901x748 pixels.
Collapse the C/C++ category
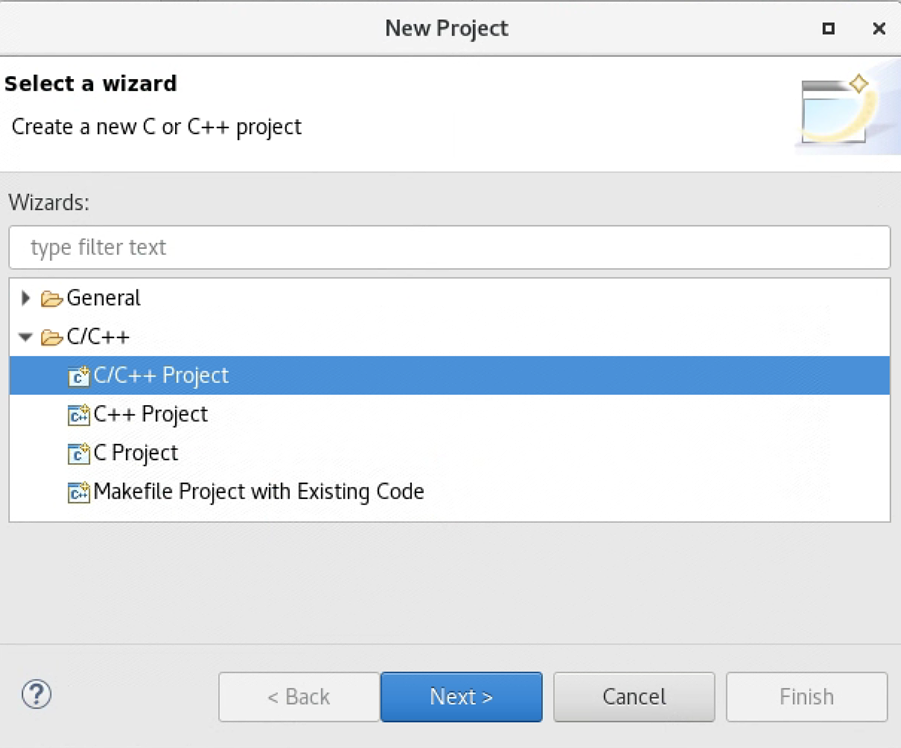click(25, 337)
